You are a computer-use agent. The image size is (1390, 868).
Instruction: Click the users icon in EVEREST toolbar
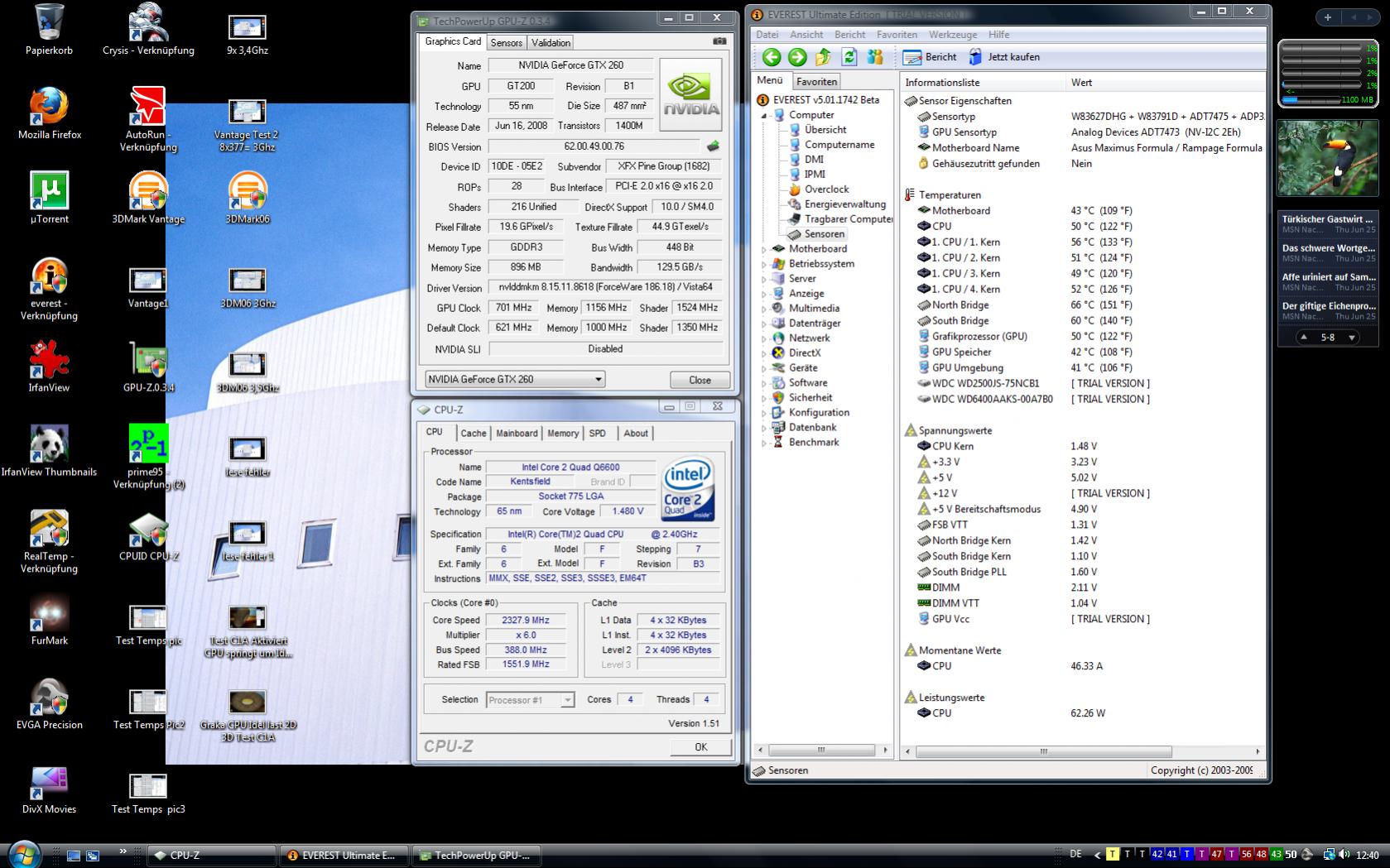[x=875, y=57]
